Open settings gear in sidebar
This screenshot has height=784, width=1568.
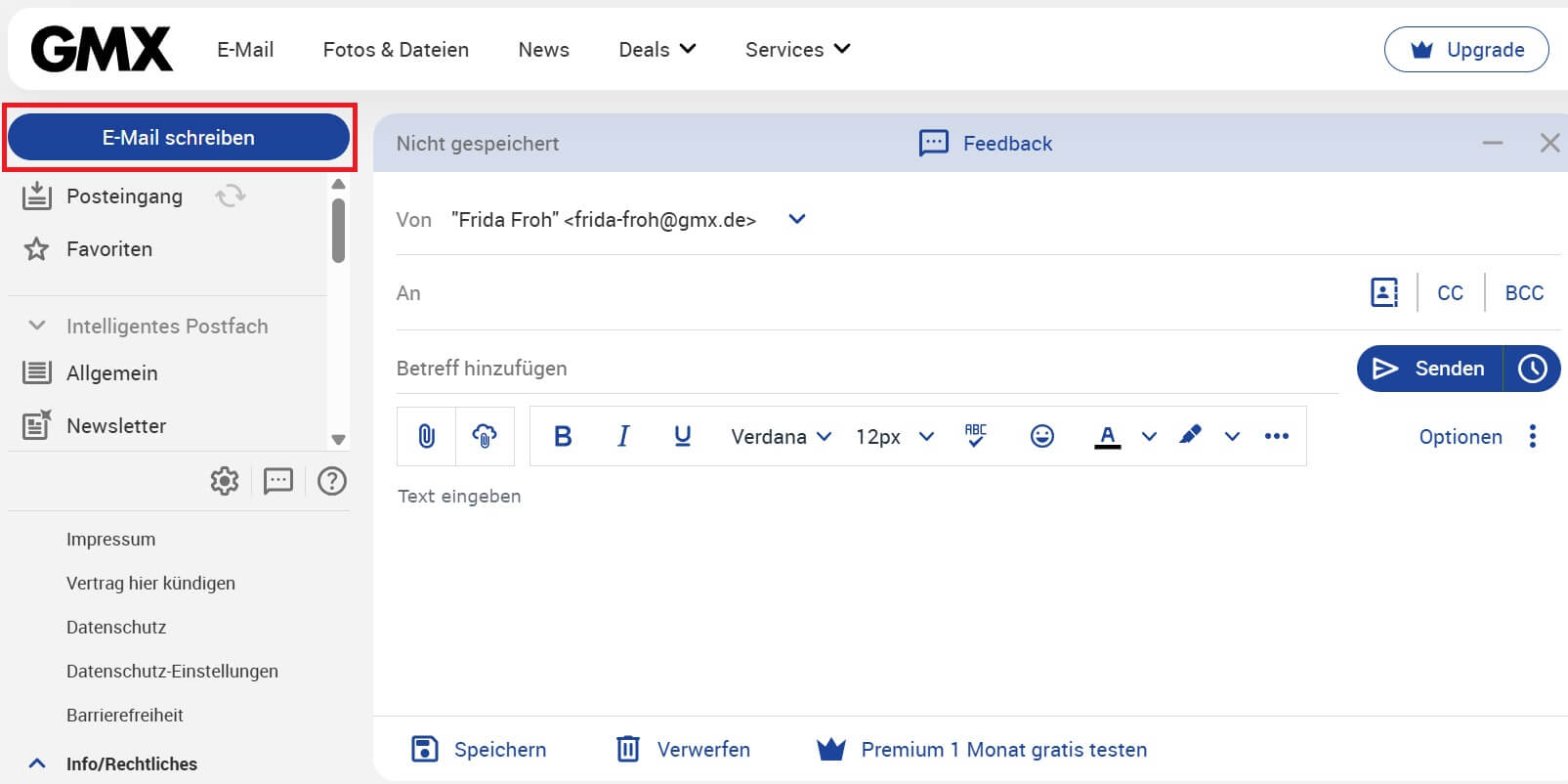click(x=225, y=481)
